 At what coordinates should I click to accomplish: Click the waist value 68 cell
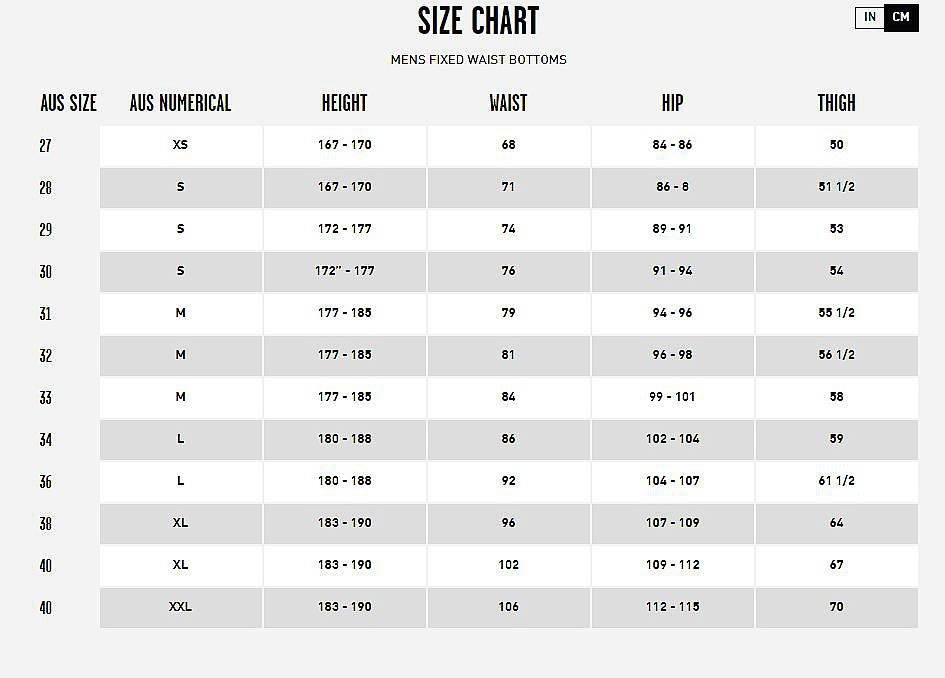pos(508,145)
